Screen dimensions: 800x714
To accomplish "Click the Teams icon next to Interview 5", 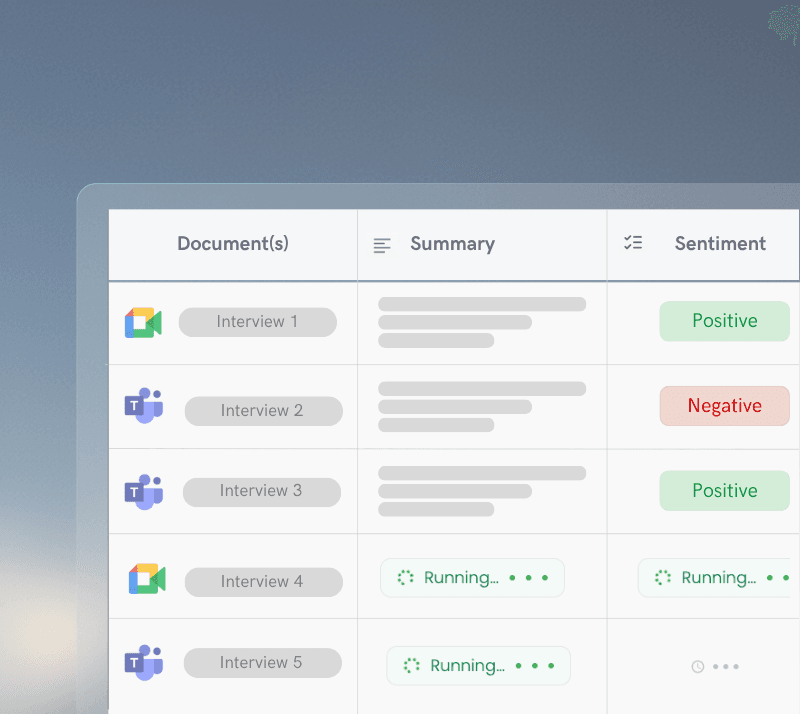I will click(x=143, y=662).
